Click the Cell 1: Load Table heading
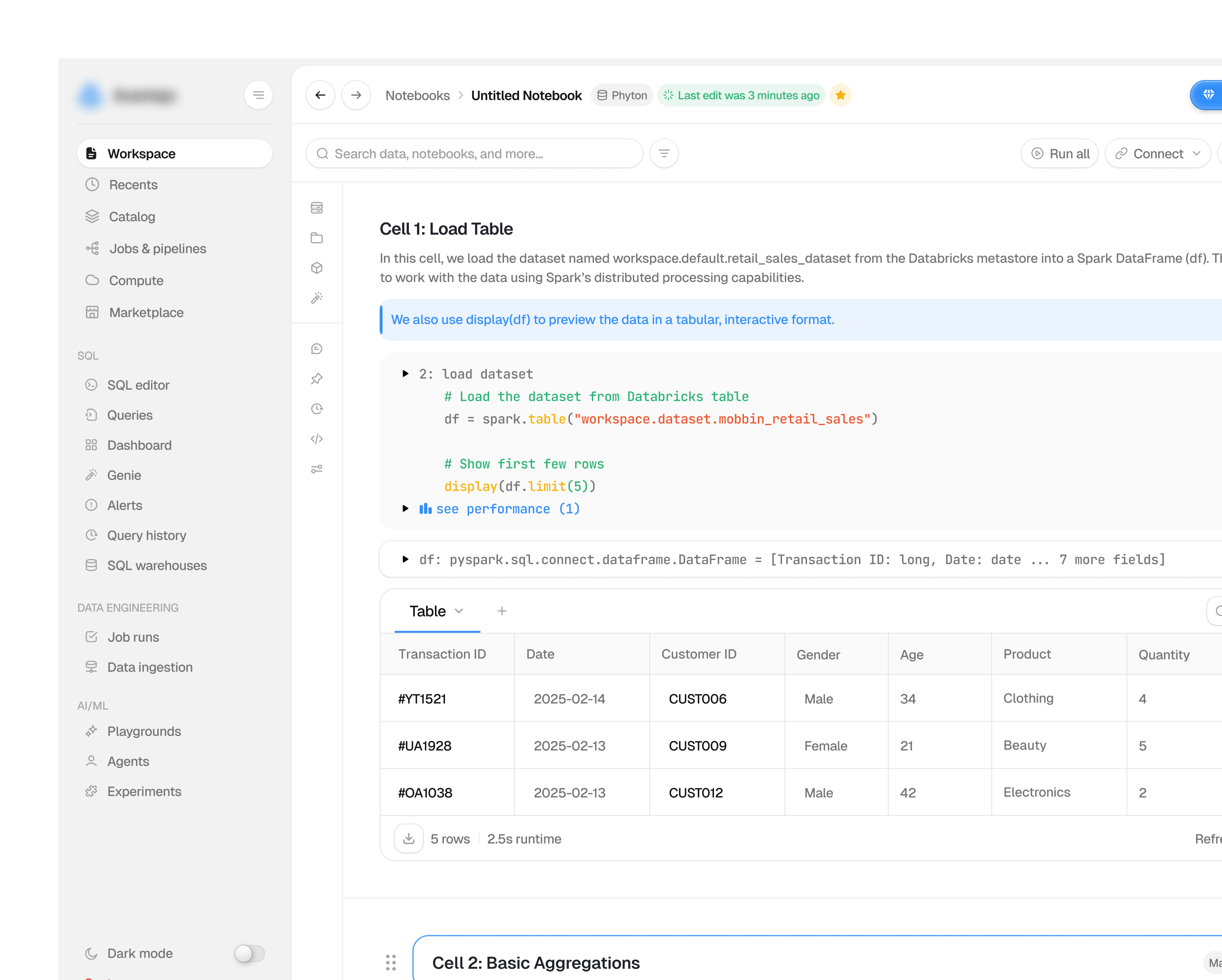1222x980 pixels. 446,229
